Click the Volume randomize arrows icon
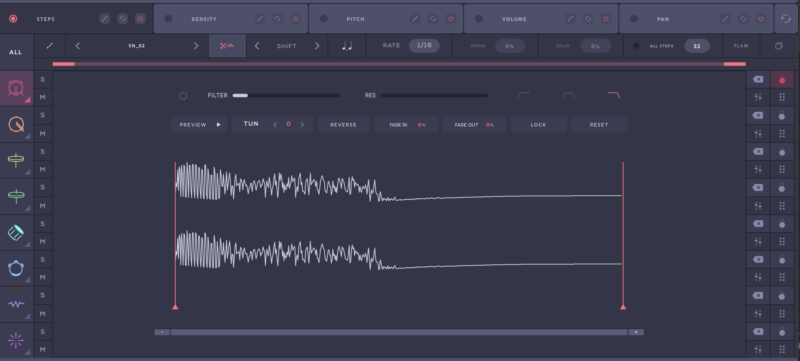The width and height of the screenshot is (800, 361). 570,19
